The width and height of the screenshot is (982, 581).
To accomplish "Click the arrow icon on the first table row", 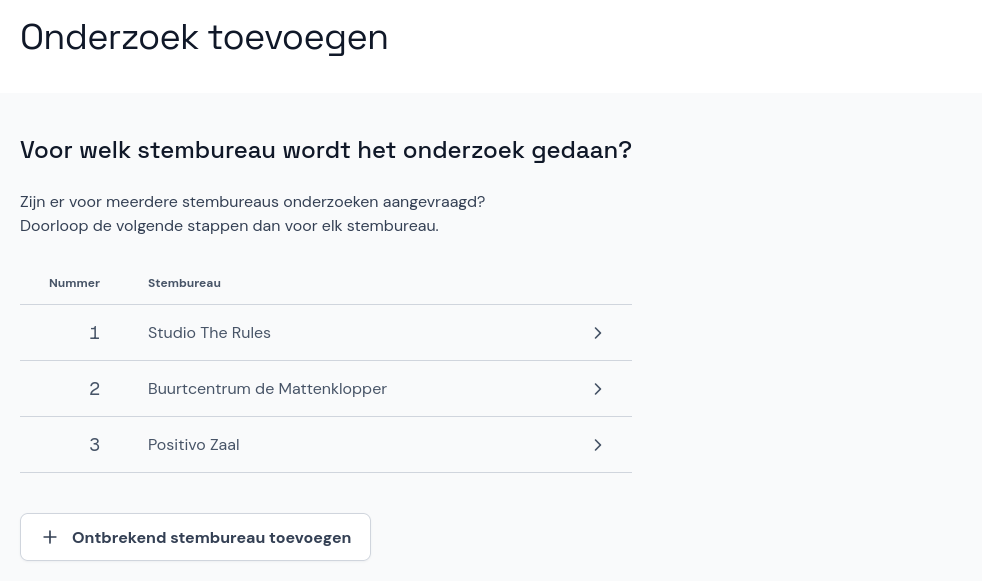I will pos(597,332).
